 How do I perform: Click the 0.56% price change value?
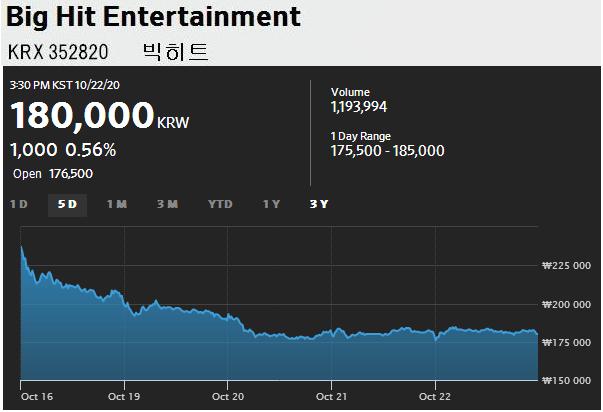[x=90, y=150]
